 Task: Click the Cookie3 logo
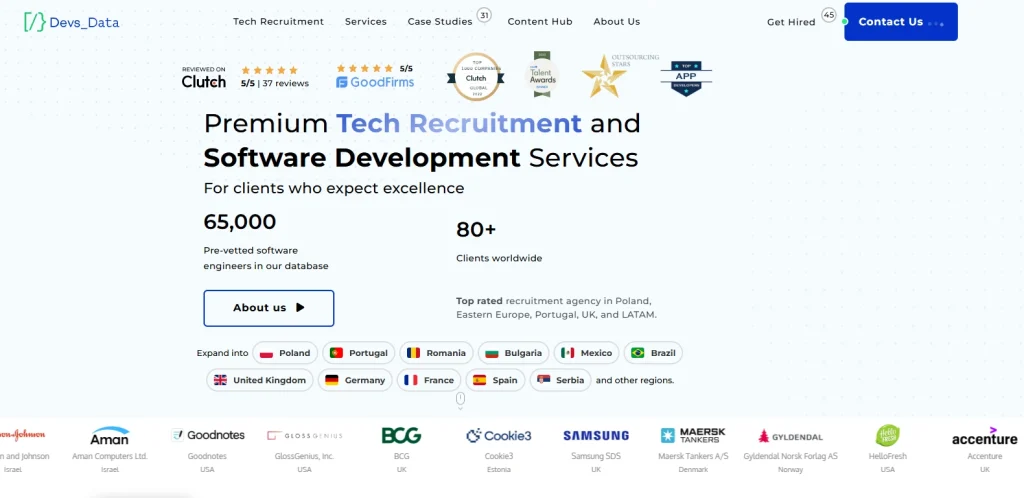tap(499, 435)
